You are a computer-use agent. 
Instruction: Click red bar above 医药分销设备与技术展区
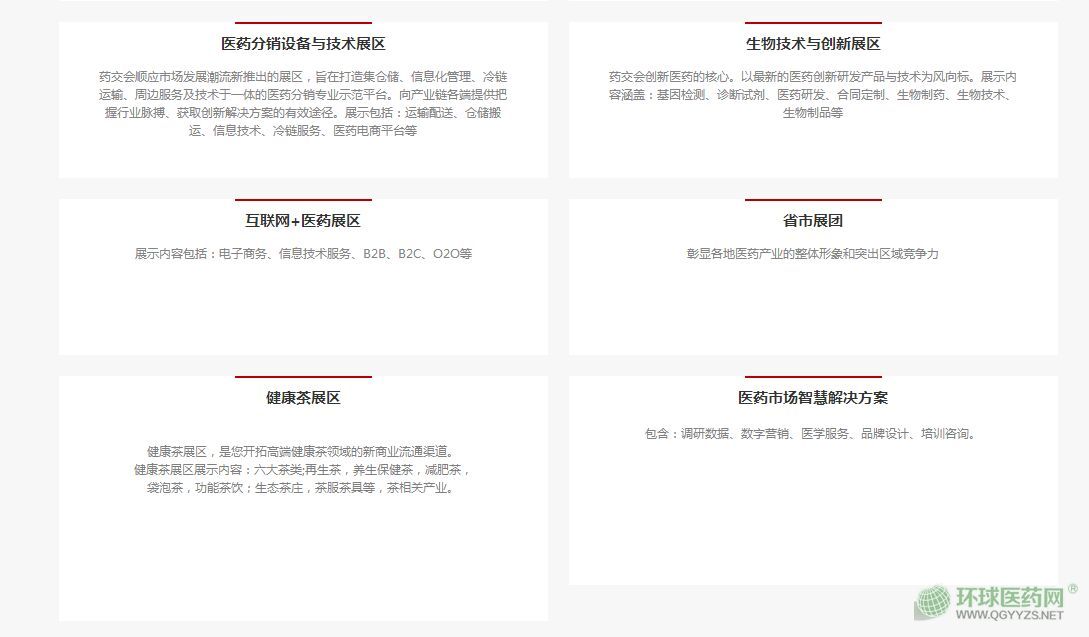pyautogui.click(x=303, y=22)
